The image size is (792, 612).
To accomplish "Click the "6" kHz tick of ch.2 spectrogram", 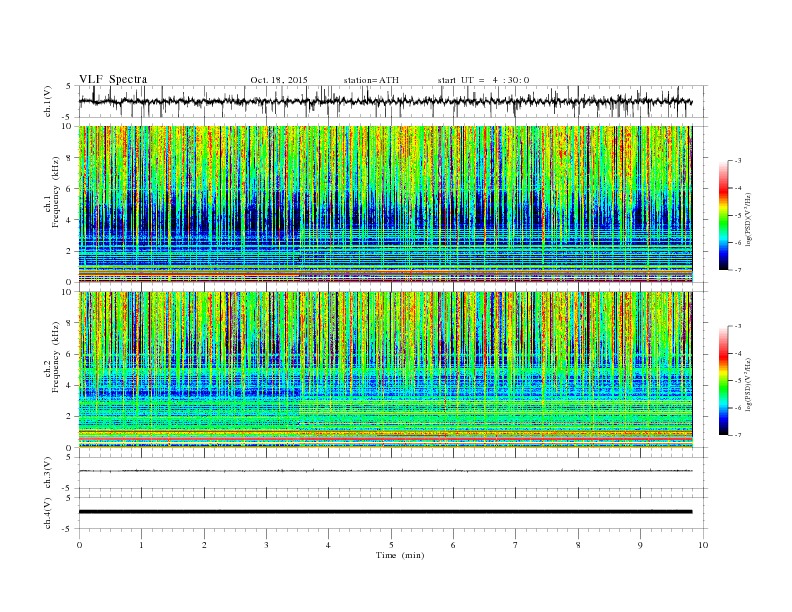I will [69, 354].
